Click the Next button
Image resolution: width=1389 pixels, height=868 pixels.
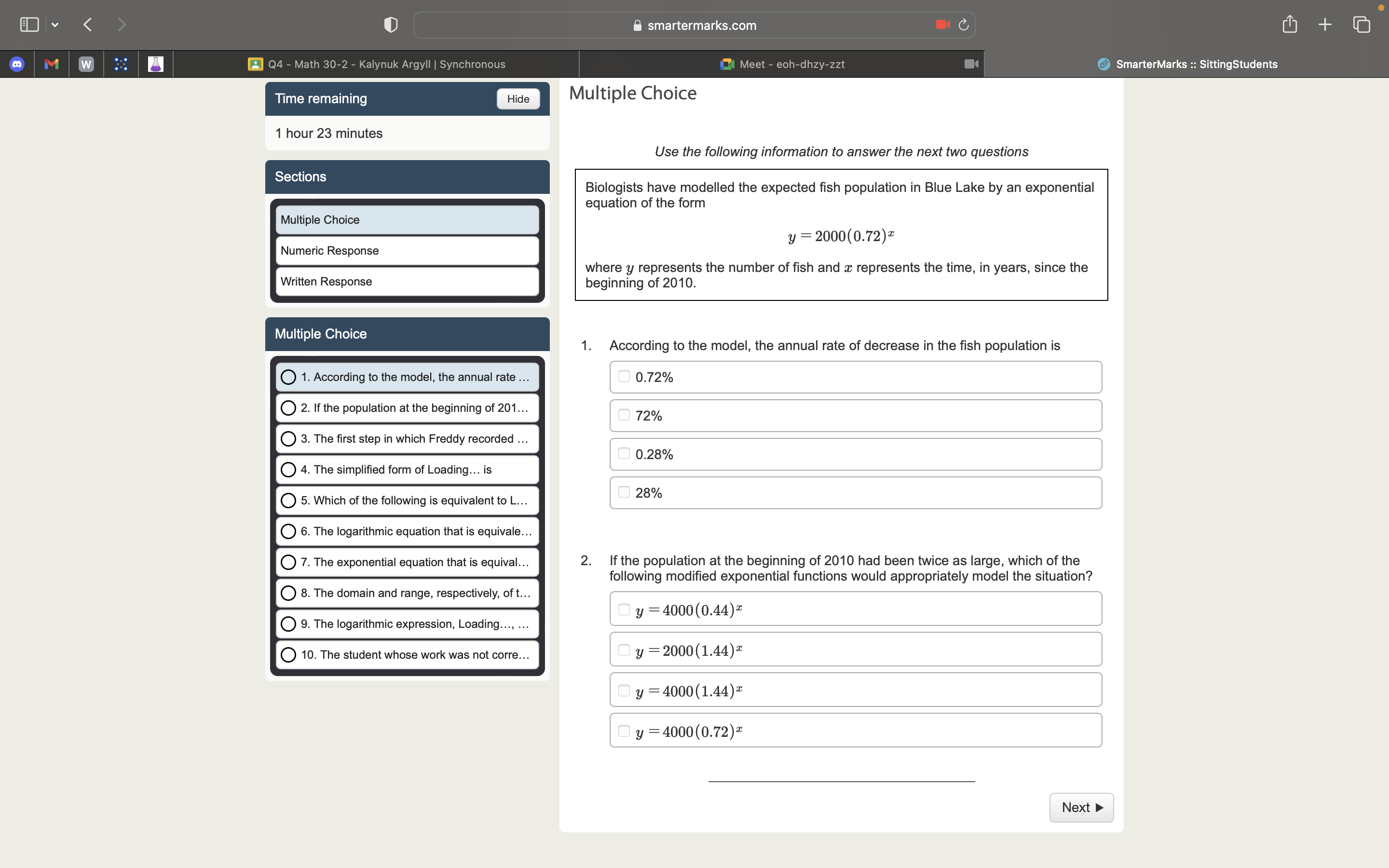(1080, 807)
